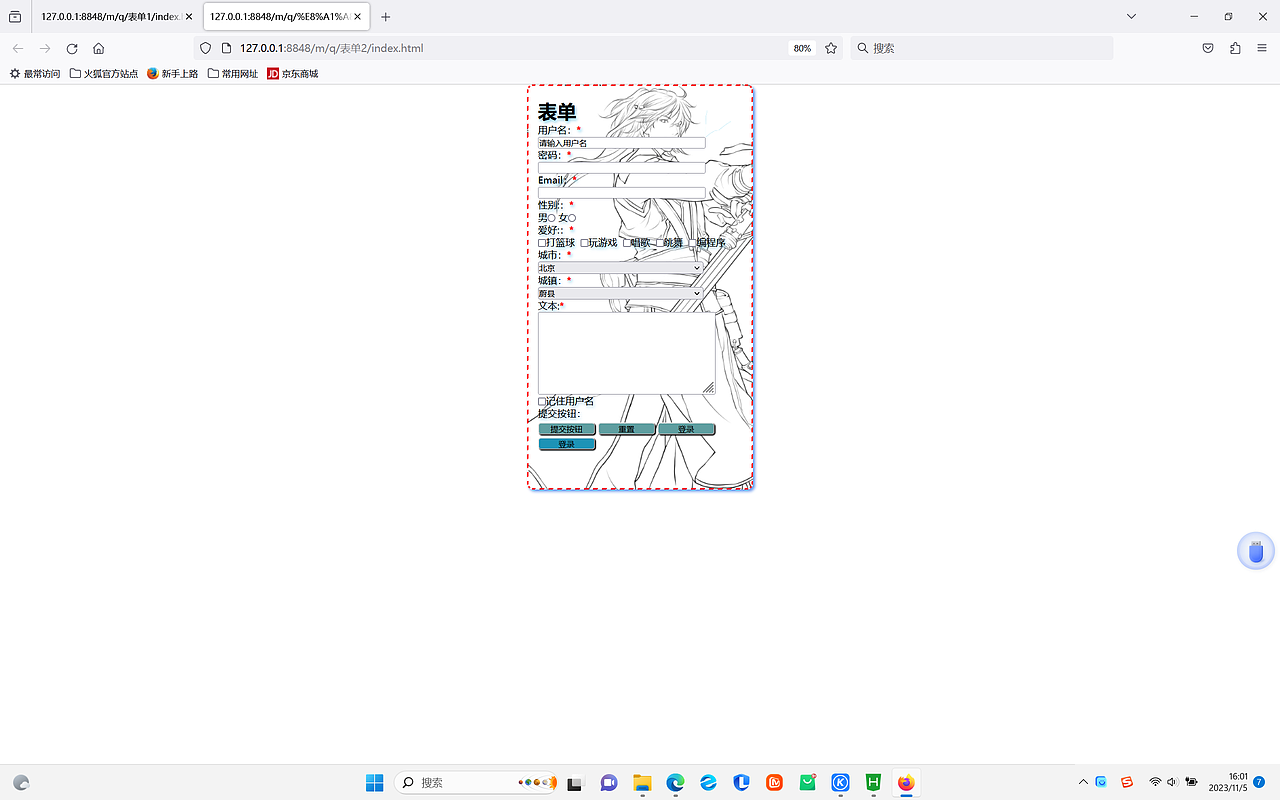1280x800 pixels.
Task: Open the 京东商城 bookmark icon
Action: 271,72
